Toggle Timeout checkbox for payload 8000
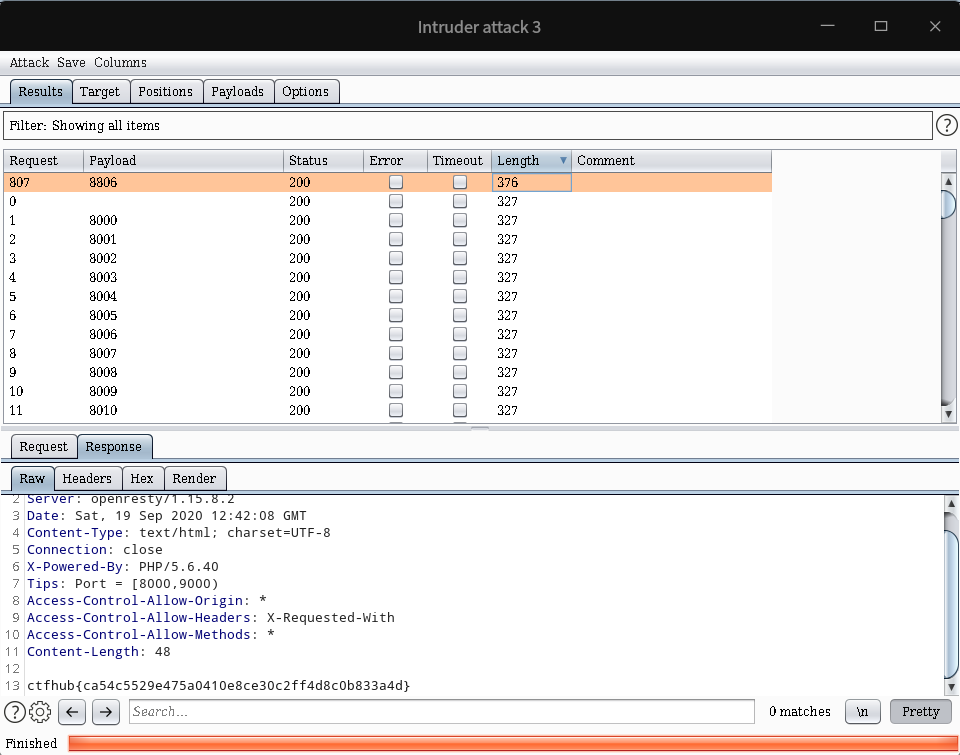 point(460,220)
